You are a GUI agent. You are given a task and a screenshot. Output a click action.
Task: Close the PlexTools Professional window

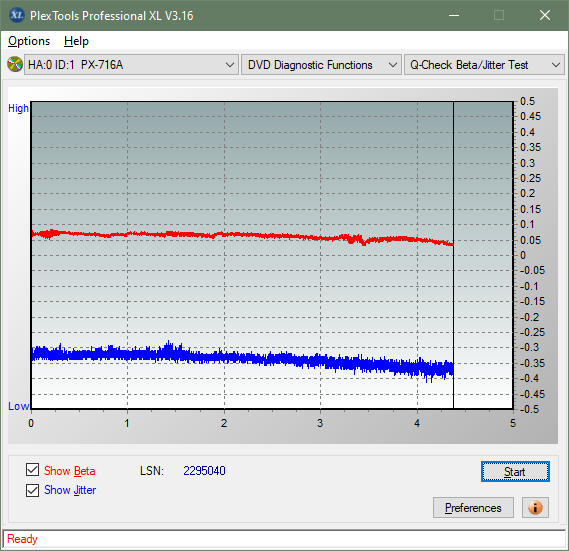tap(545, 15)
